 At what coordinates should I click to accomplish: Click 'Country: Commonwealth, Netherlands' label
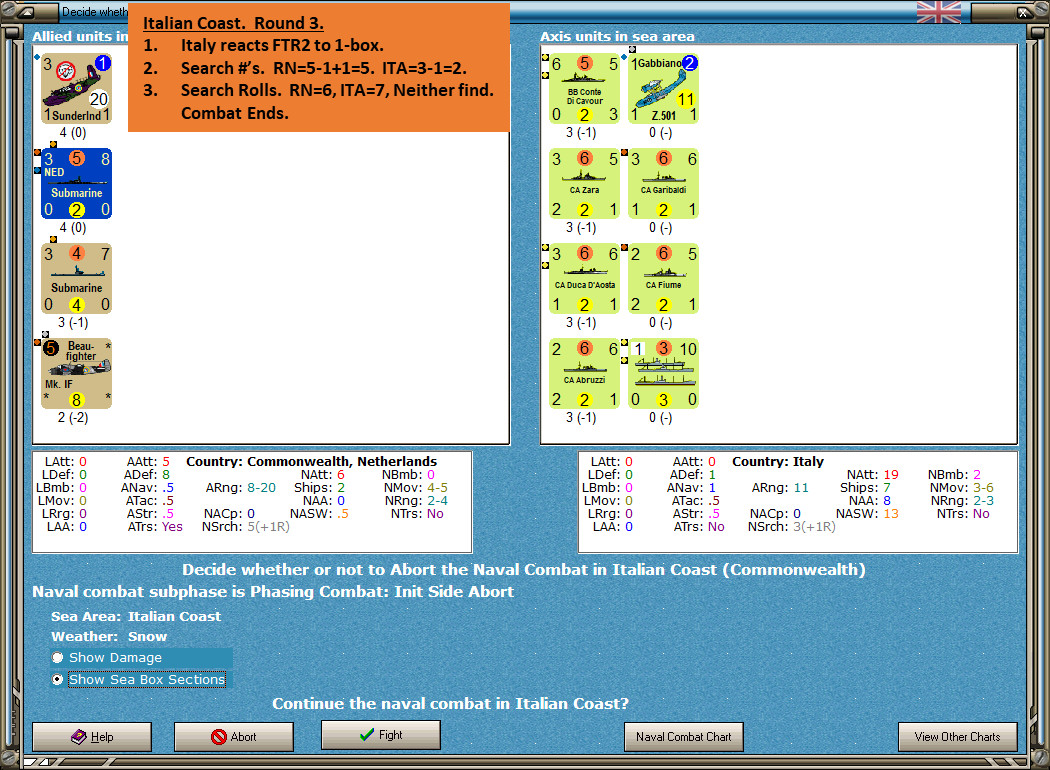[x=311, y=461]
